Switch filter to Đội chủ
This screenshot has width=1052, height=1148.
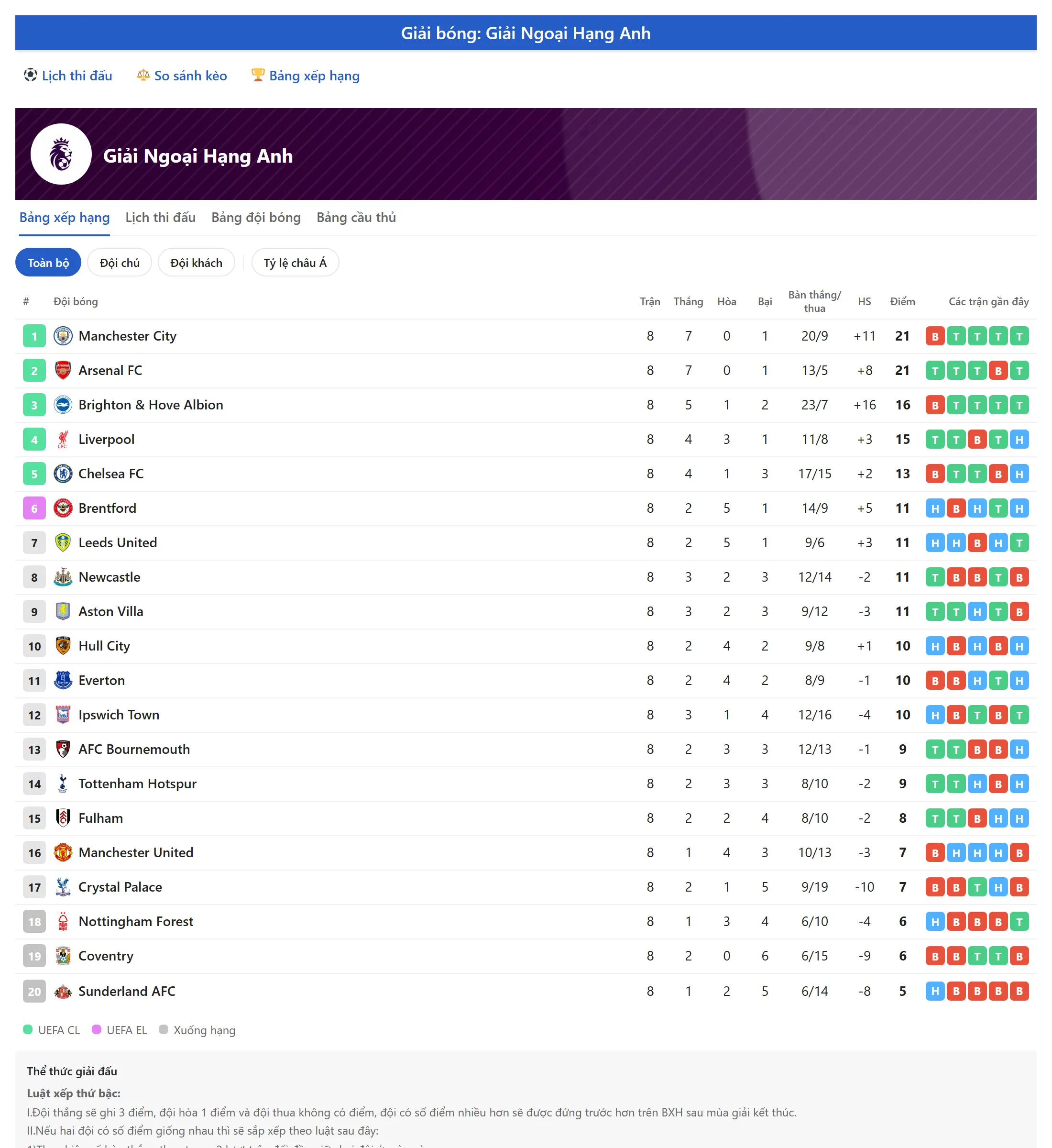click(120, 263)
